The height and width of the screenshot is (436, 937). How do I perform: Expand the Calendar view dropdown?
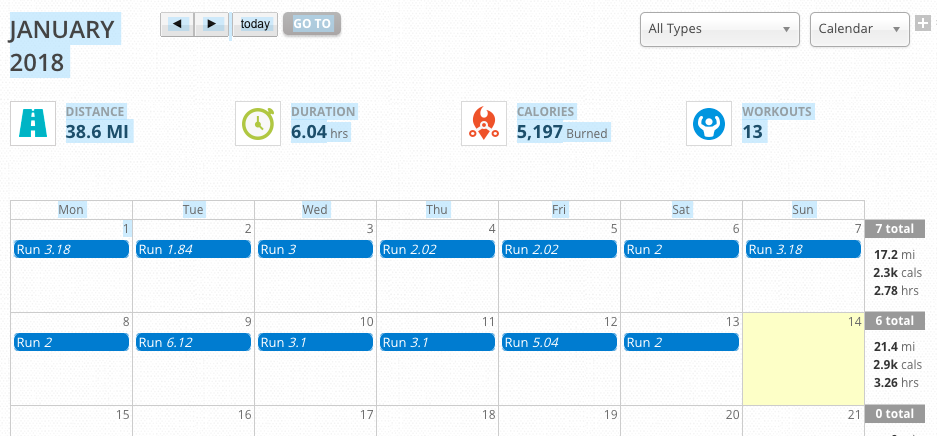coord(859,29)
